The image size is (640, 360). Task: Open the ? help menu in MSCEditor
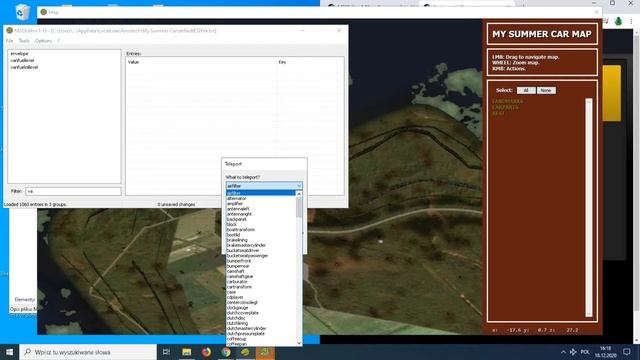58,41
